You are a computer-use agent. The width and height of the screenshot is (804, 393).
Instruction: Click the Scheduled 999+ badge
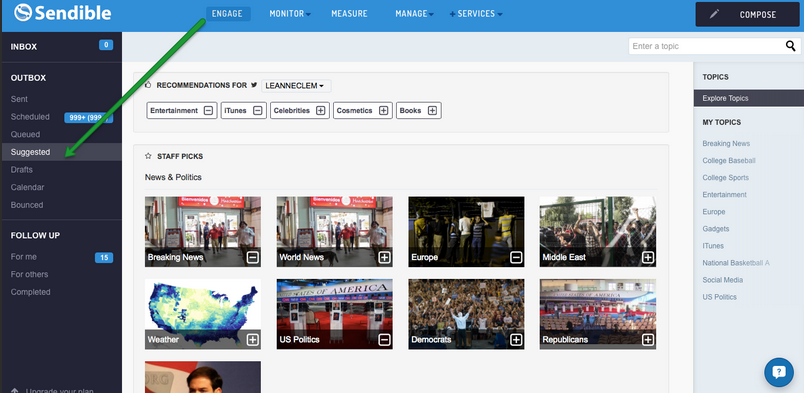pyautogui.click(x=88, y=117)
